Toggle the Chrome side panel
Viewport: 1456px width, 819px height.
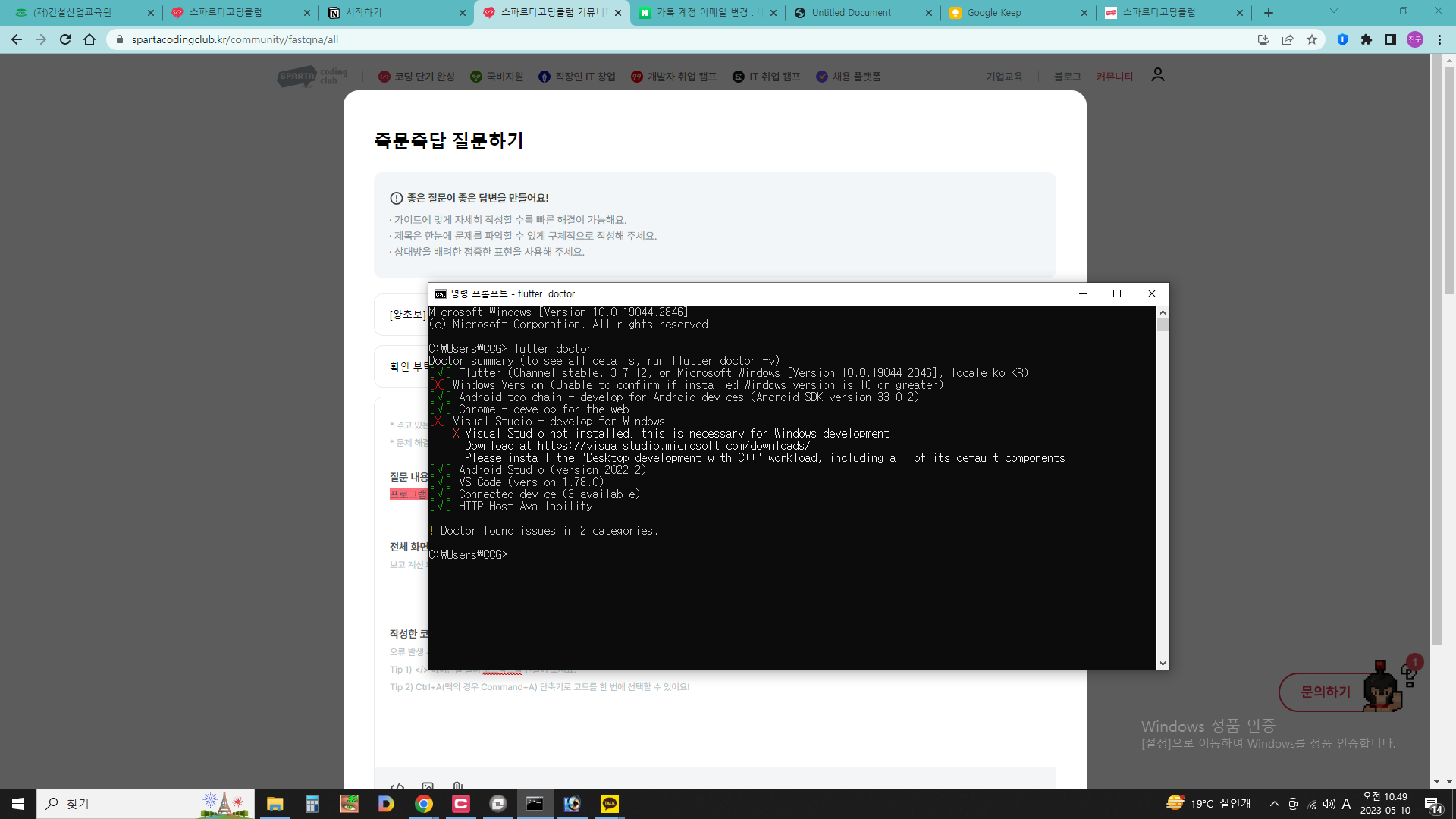click(1391, 39)
